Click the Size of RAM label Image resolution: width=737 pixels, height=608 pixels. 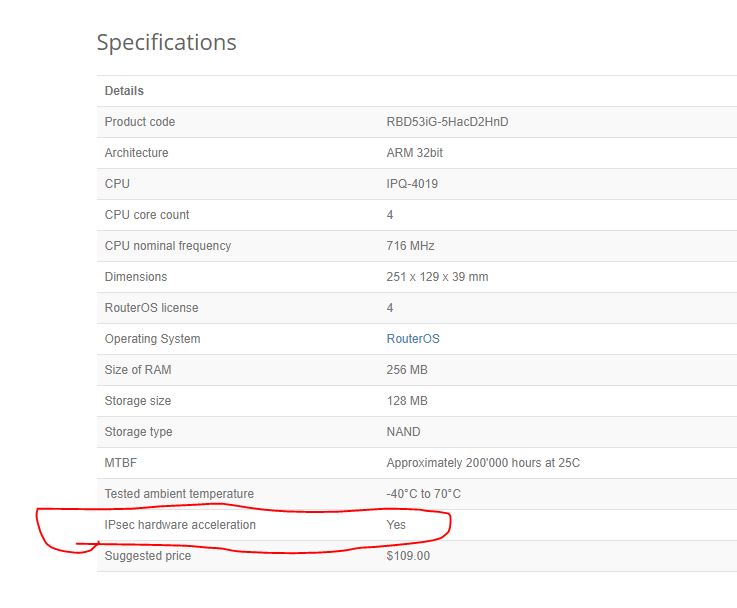[x=138, y=370]
